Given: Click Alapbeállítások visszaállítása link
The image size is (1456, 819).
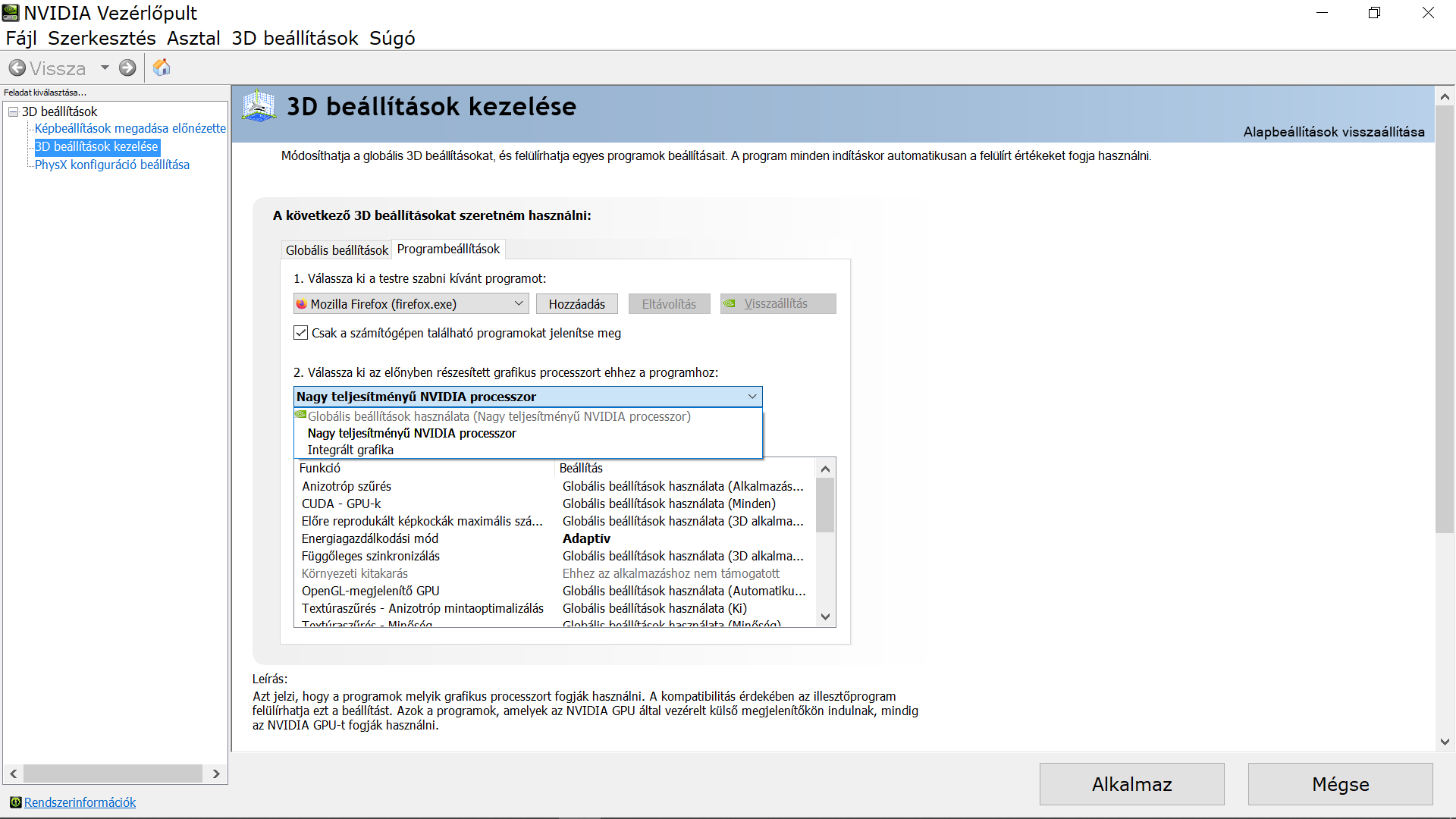Looking at the screenshot, I should pos(1334,132).
